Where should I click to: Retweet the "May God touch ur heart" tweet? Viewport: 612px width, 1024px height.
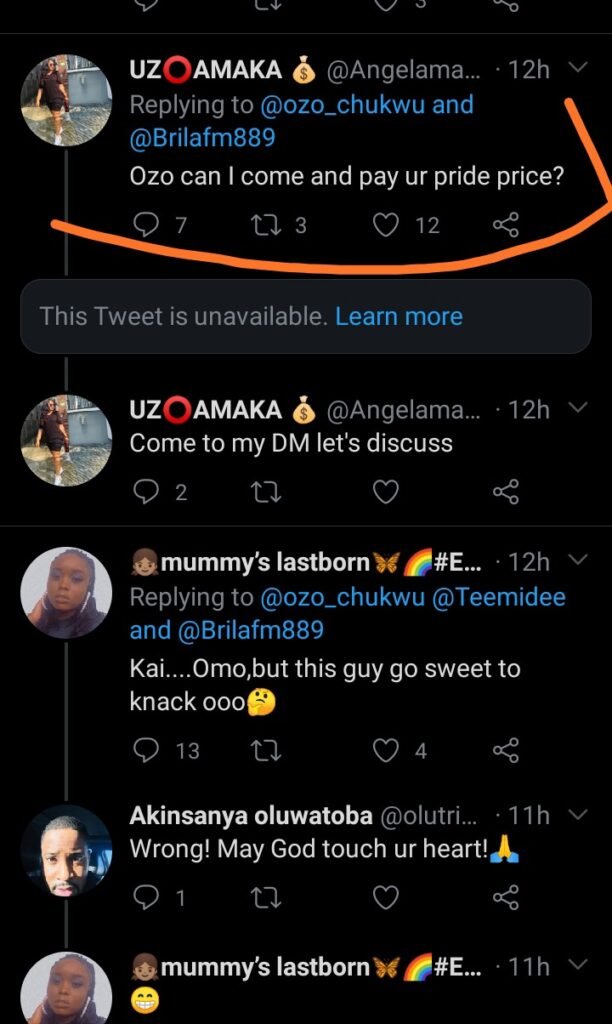click(267, 898)
